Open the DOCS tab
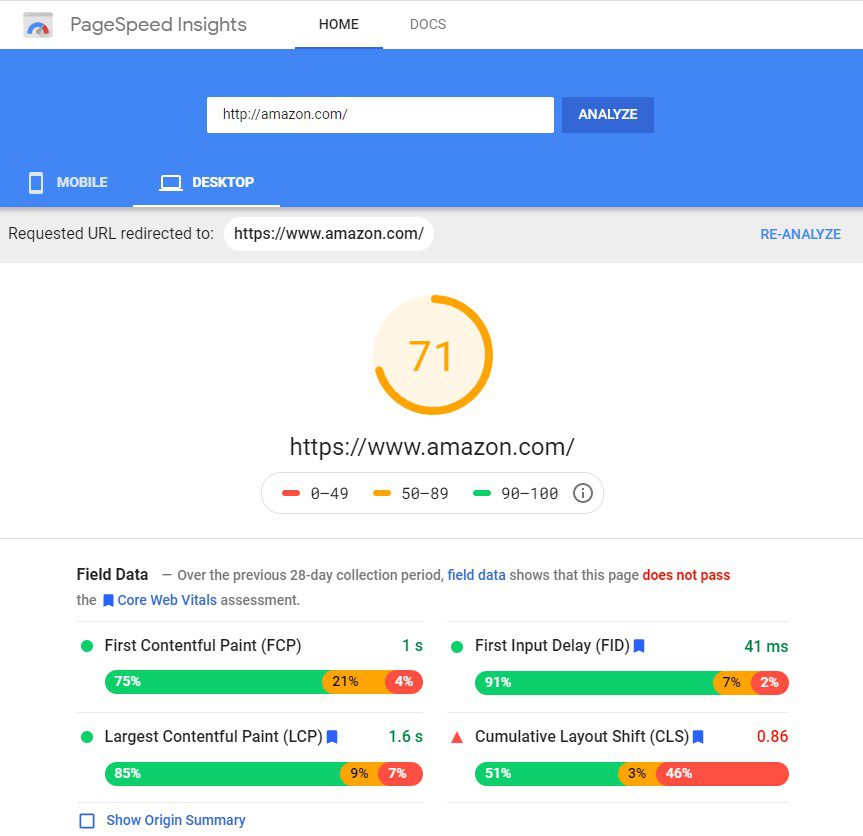The width and height of the screenshot is (863, 836). tap(428, 24)
